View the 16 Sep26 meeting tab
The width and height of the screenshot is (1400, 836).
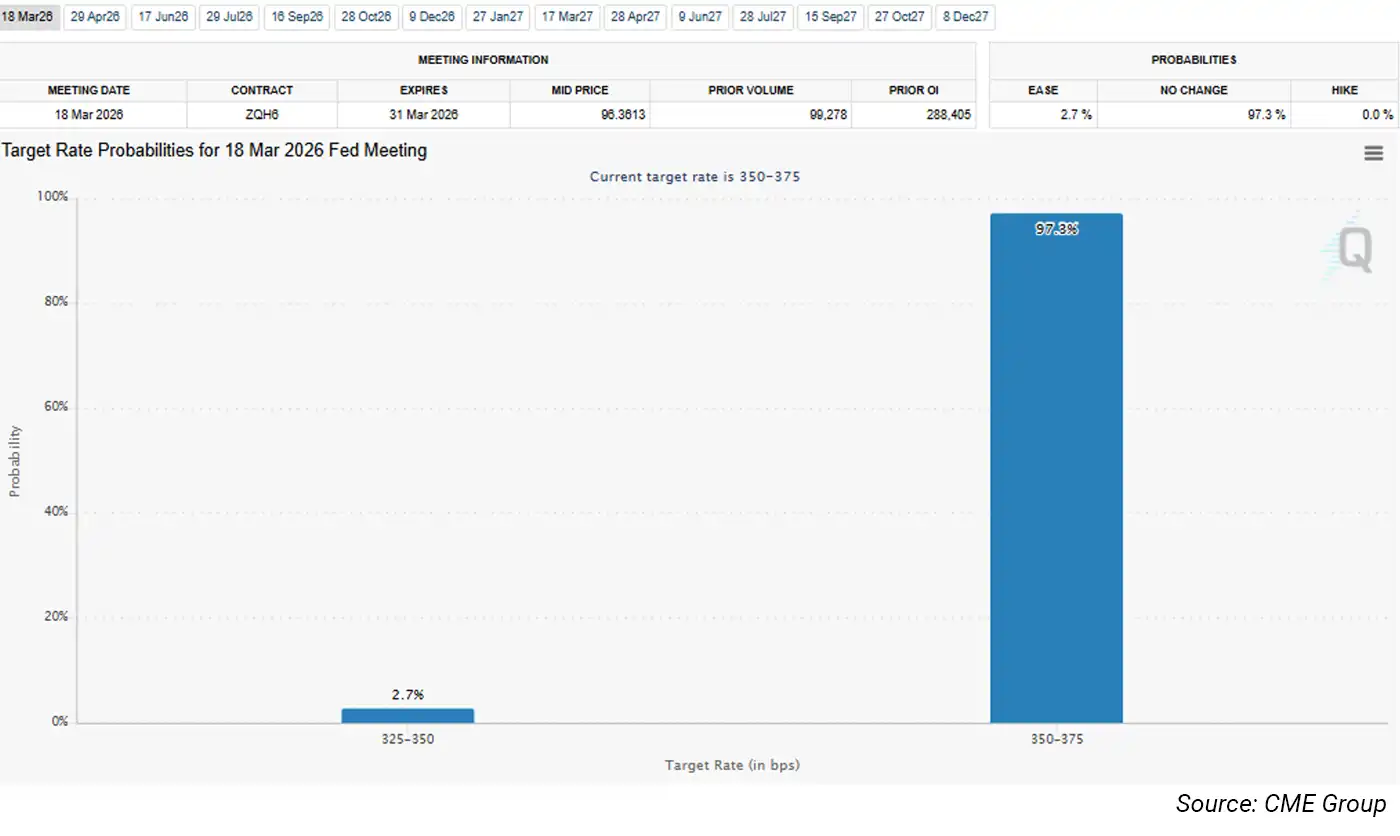[x=297, y=16]
